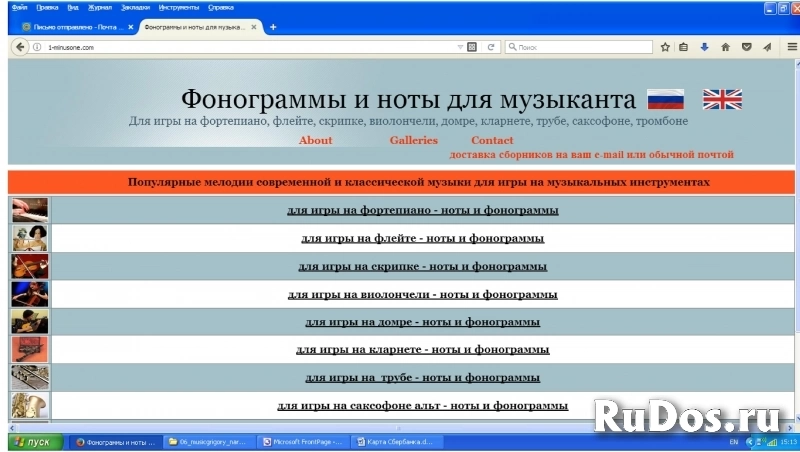Switch site to English via UK flag

pyautogui.click(x=722, y=99)
